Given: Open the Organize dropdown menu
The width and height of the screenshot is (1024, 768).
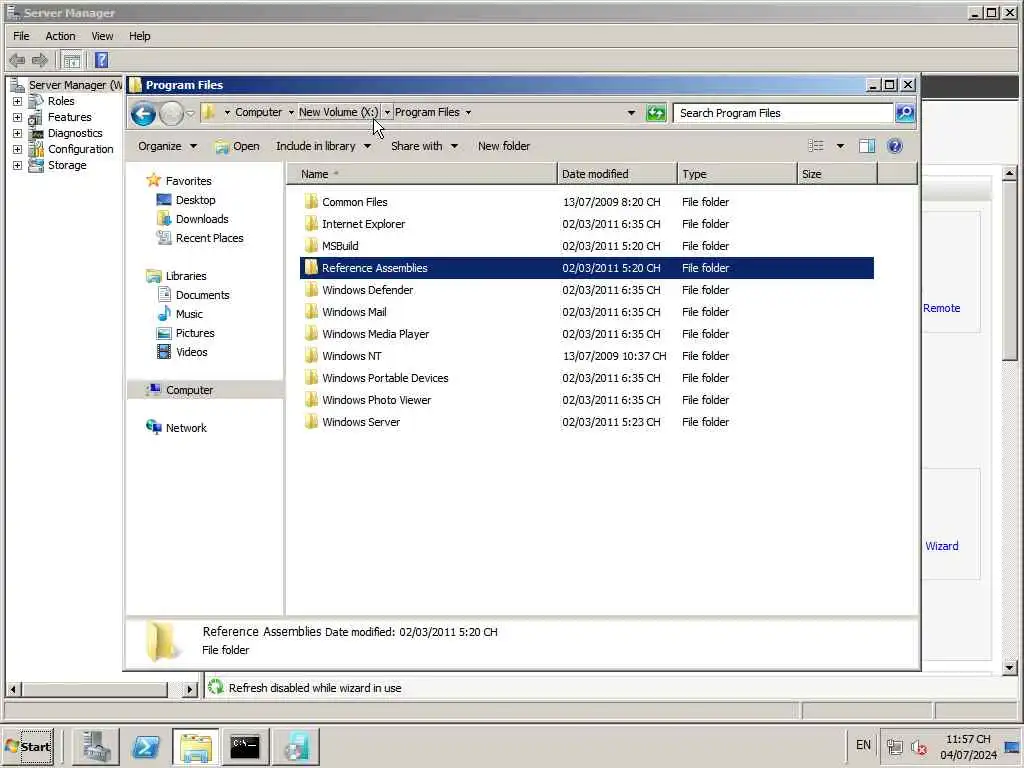Looking at the screenshot, I should tap(167, 146).
